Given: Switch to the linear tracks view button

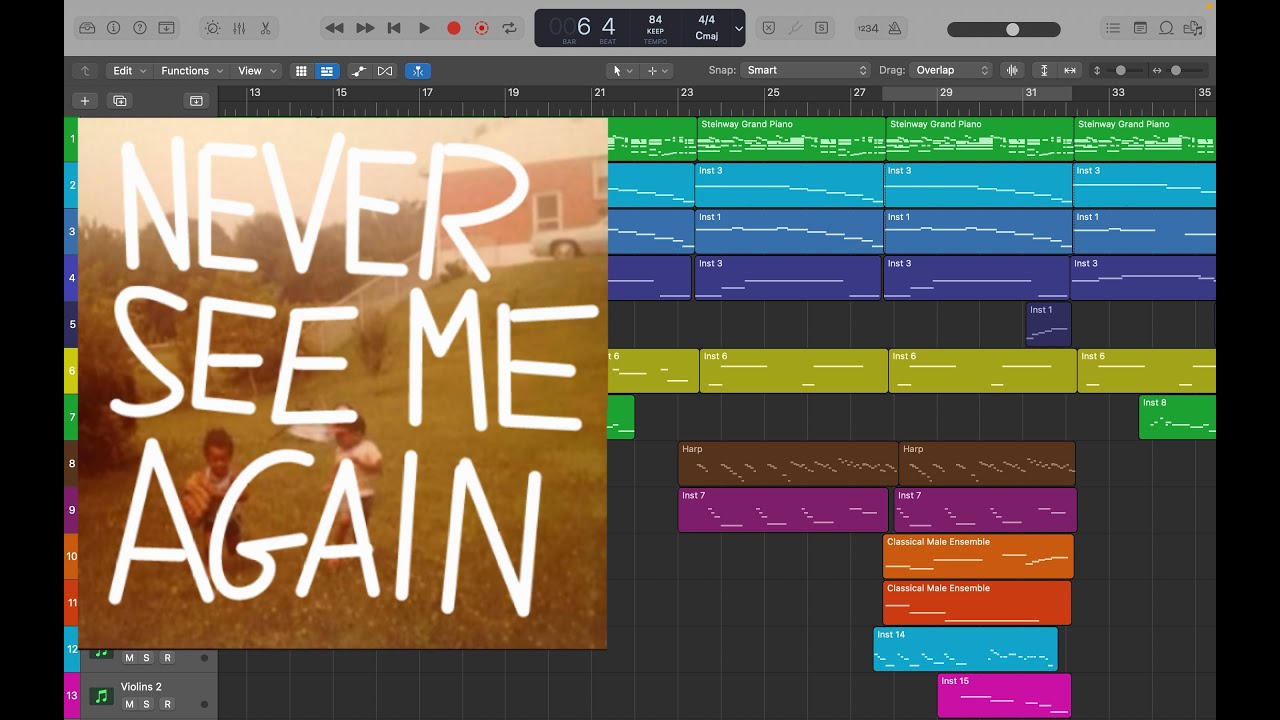Looking at the screenshot, I should 327,71.
